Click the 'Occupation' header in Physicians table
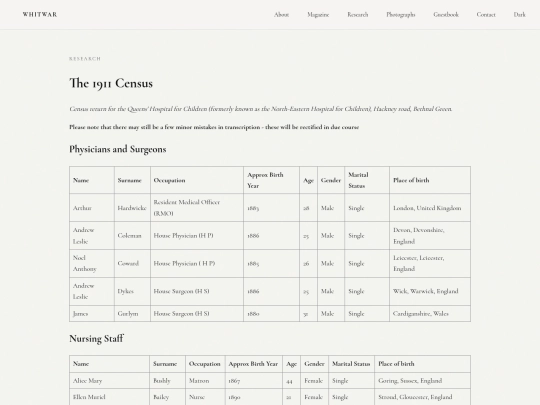The image size is (540, 405). [197, 180]
